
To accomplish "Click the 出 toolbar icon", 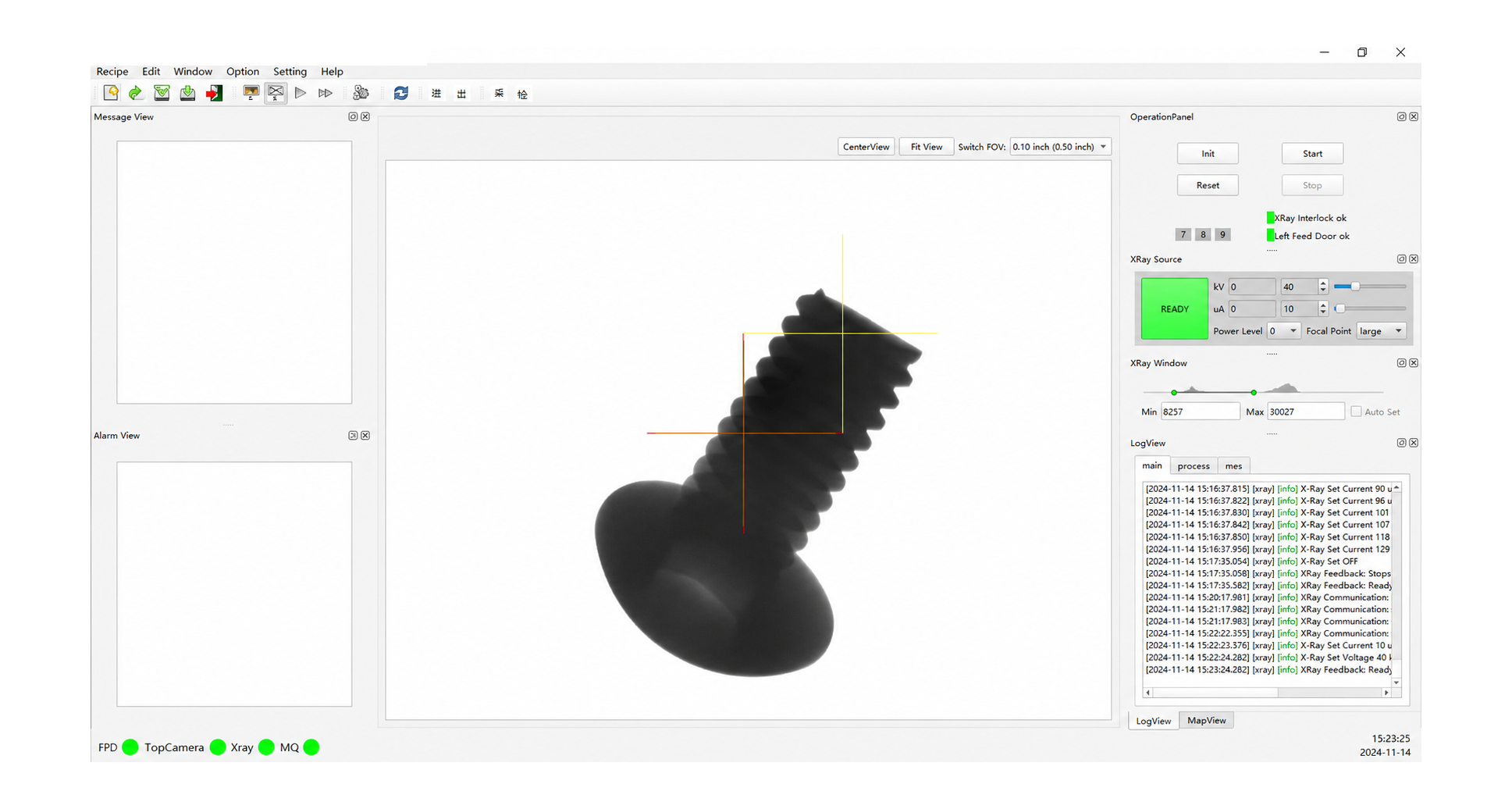I will click(x=461, y=94).
